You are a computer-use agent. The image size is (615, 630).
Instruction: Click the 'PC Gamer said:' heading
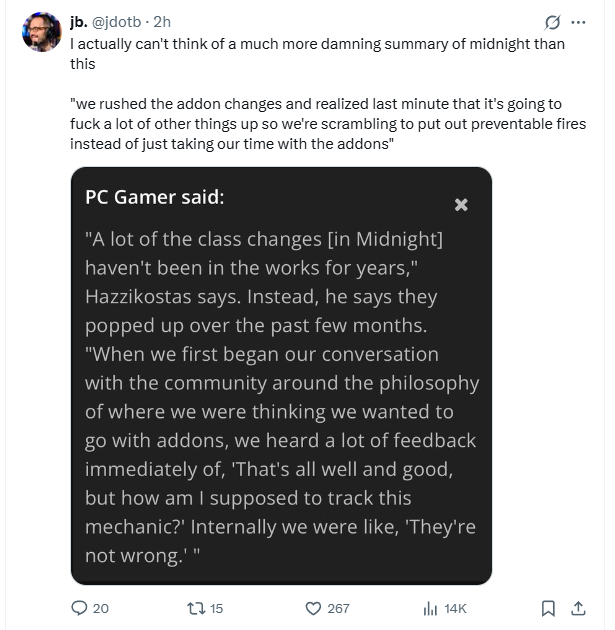[x=155, y=197]
